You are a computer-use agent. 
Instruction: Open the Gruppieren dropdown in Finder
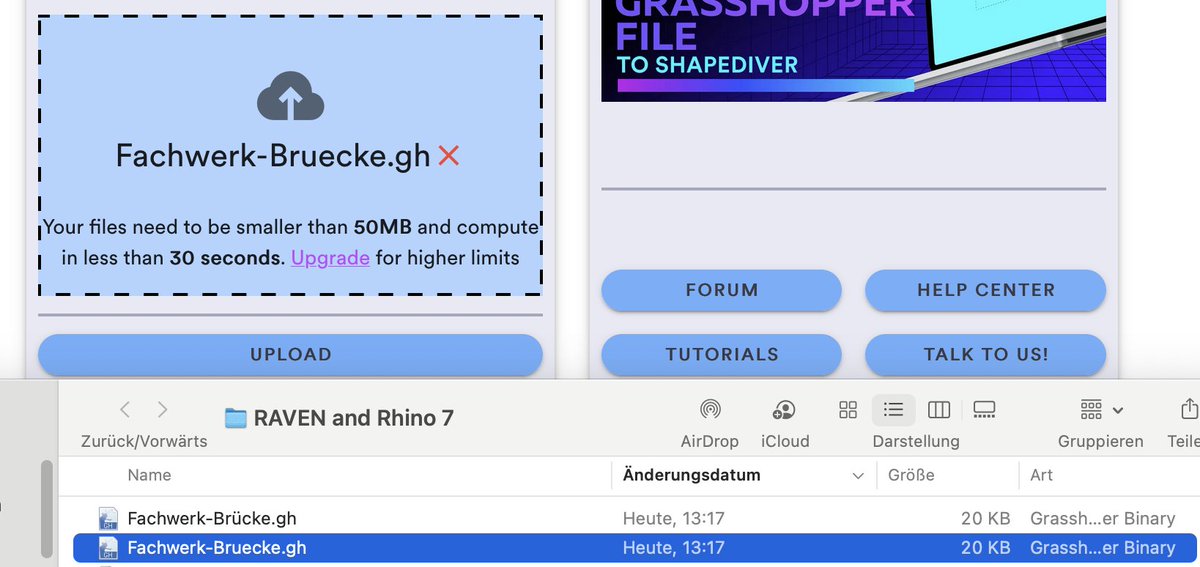(1101, 410)
